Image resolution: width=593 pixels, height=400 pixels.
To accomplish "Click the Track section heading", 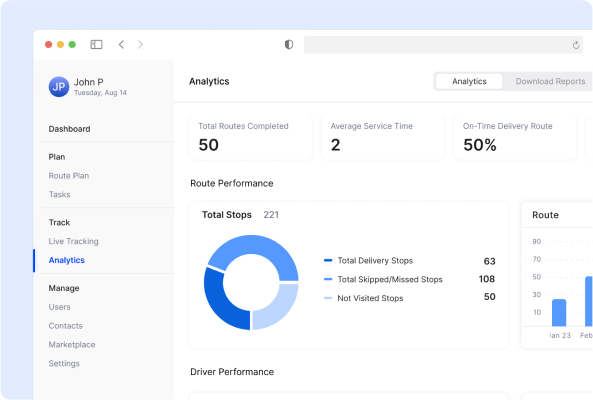I will coord(59,222).
